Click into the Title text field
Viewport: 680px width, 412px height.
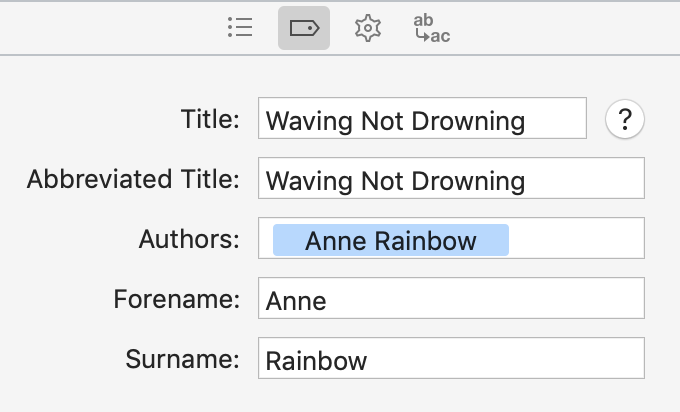pyautogui.click(x=422, y=118)
